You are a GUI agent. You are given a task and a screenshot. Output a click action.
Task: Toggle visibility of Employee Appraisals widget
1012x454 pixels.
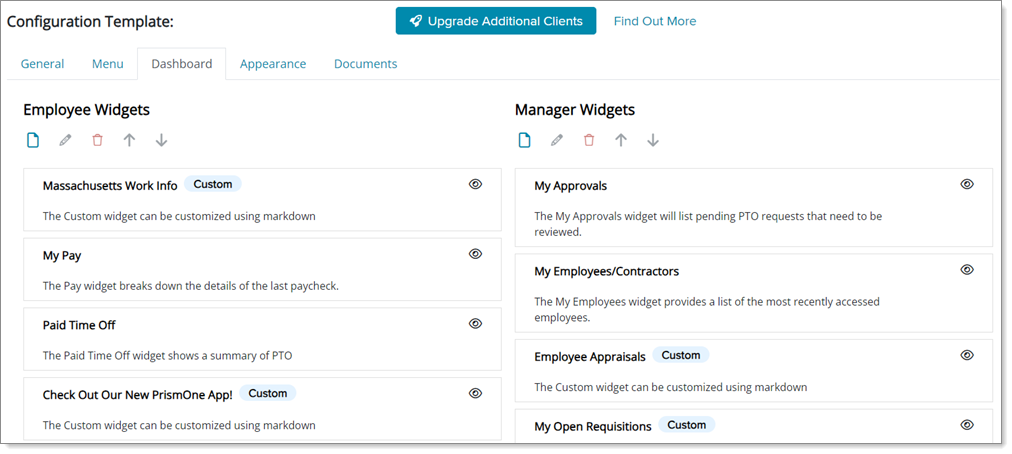point(967,355)
